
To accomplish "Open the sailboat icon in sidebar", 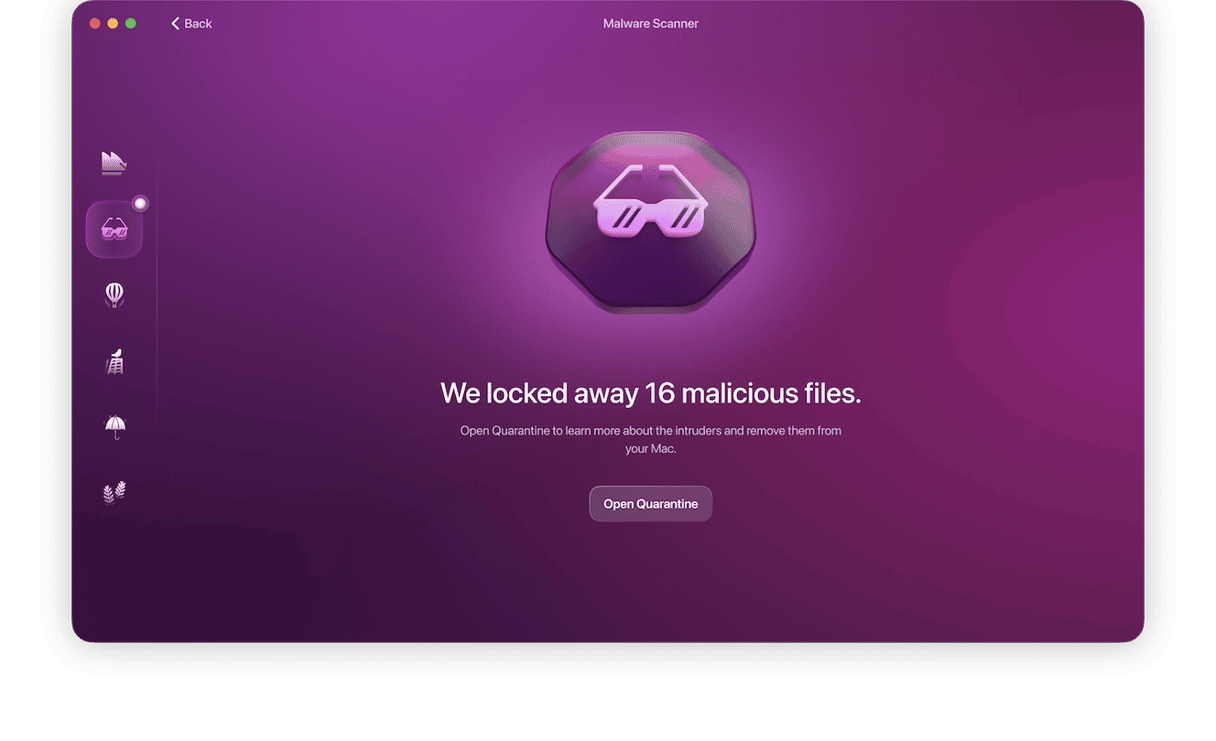I will (x=114, y=163).
